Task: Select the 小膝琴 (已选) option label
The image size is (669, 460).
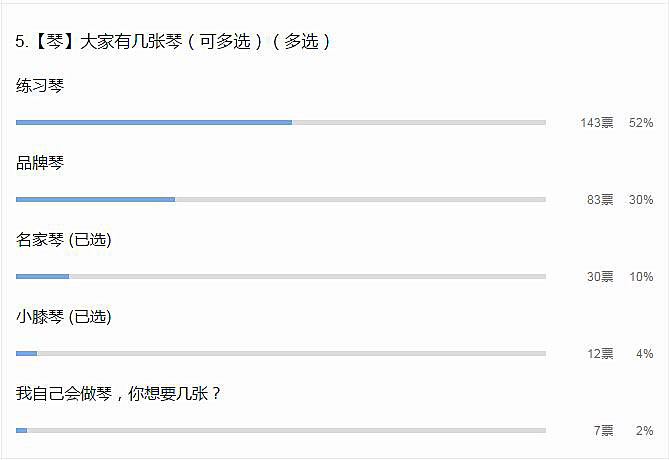Action: click(64, 317)
